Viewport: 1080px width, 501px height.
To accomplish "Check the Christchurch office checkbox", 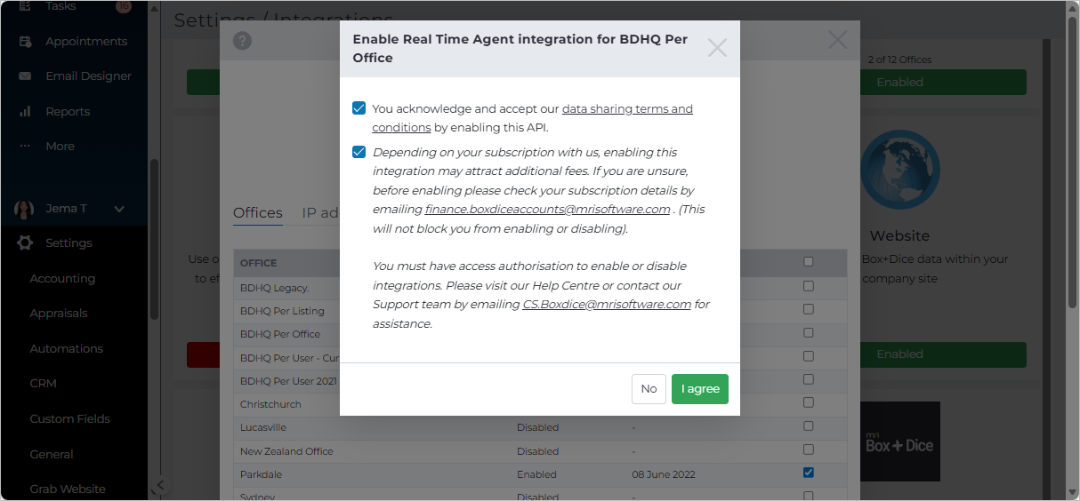I will tap(808, 402).
